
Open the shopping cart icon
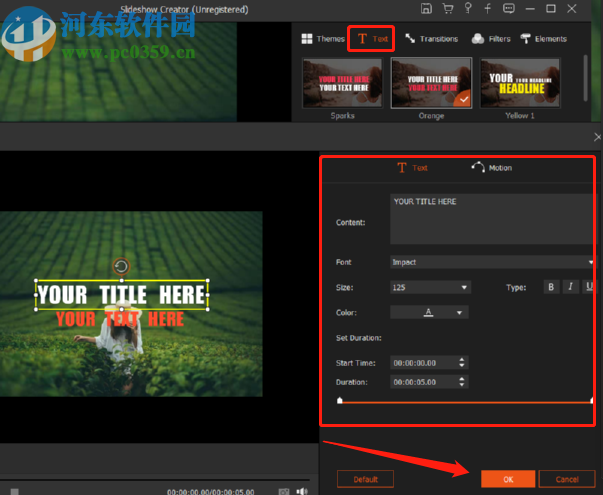point(448,8)
